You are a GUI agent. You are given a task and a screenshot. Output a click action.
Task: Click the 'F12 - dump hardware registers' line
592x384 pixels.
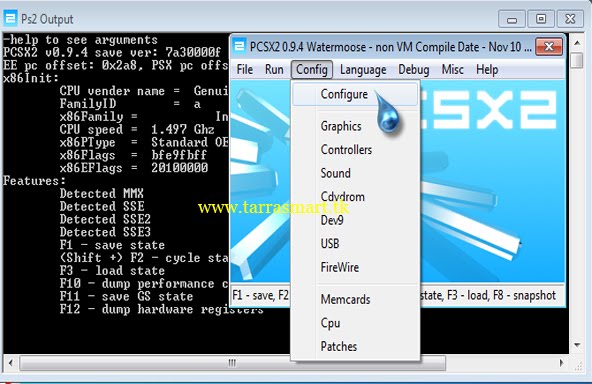pos(162,309)
